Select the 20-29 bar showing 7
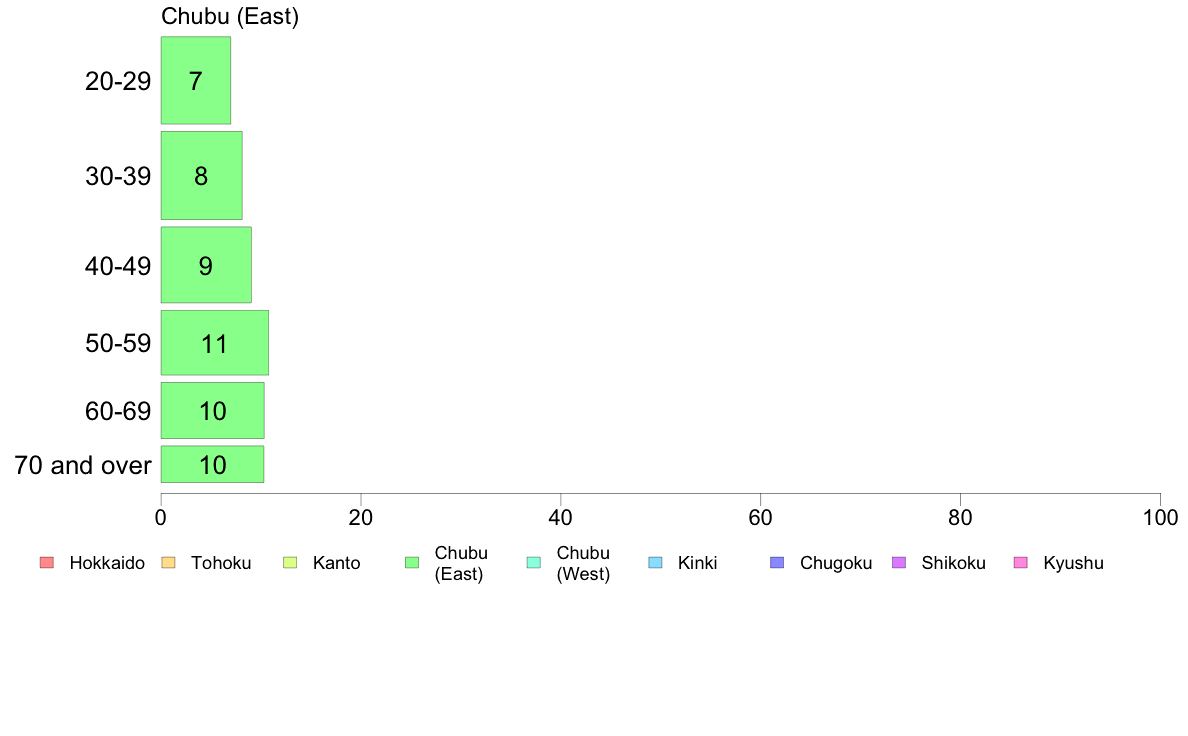This screenshot has height=736, width=1188. point(195,80)
